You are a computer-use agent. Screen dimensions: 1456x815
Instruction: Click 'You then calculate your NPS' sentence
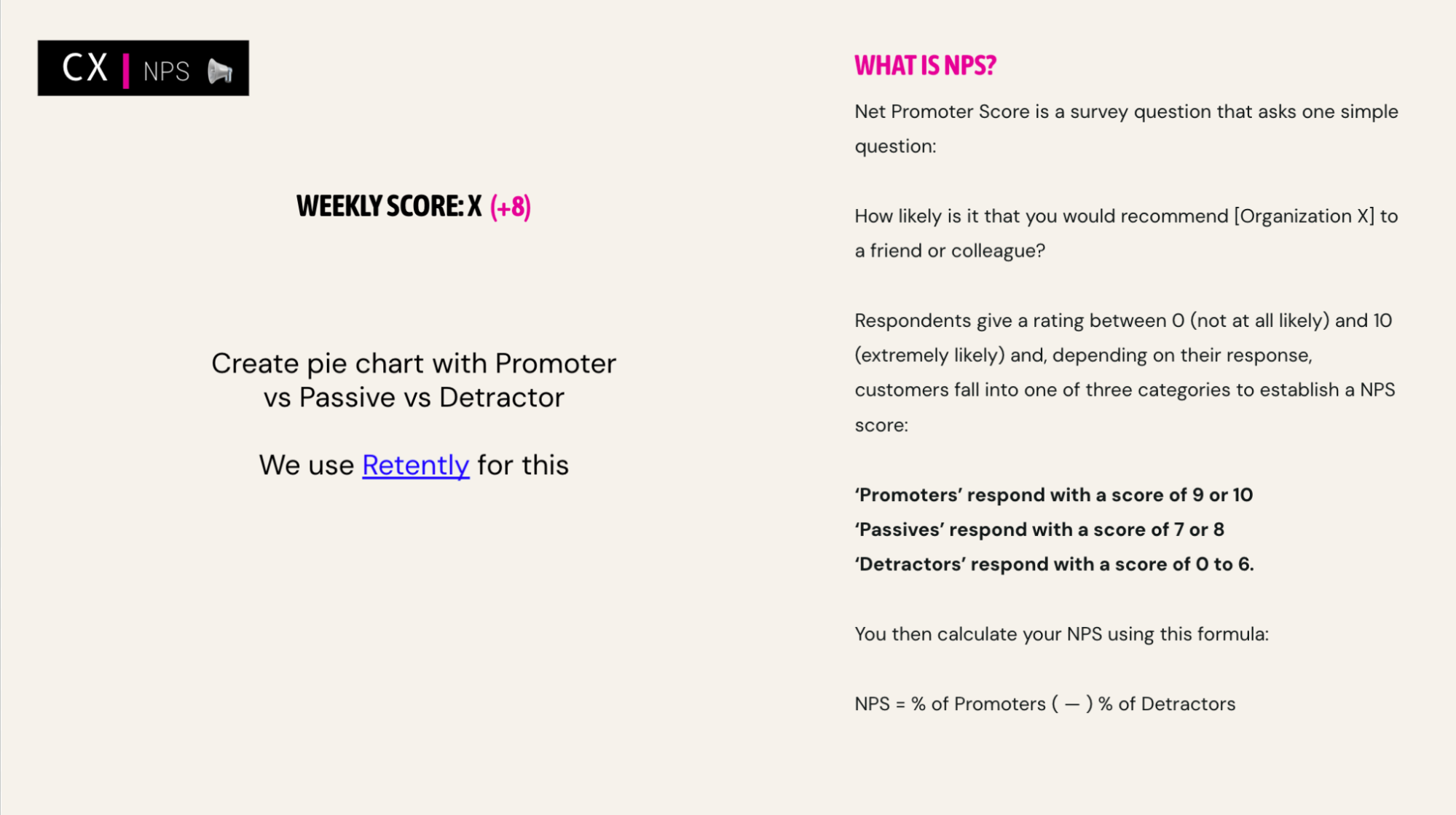pos(1060,634)
